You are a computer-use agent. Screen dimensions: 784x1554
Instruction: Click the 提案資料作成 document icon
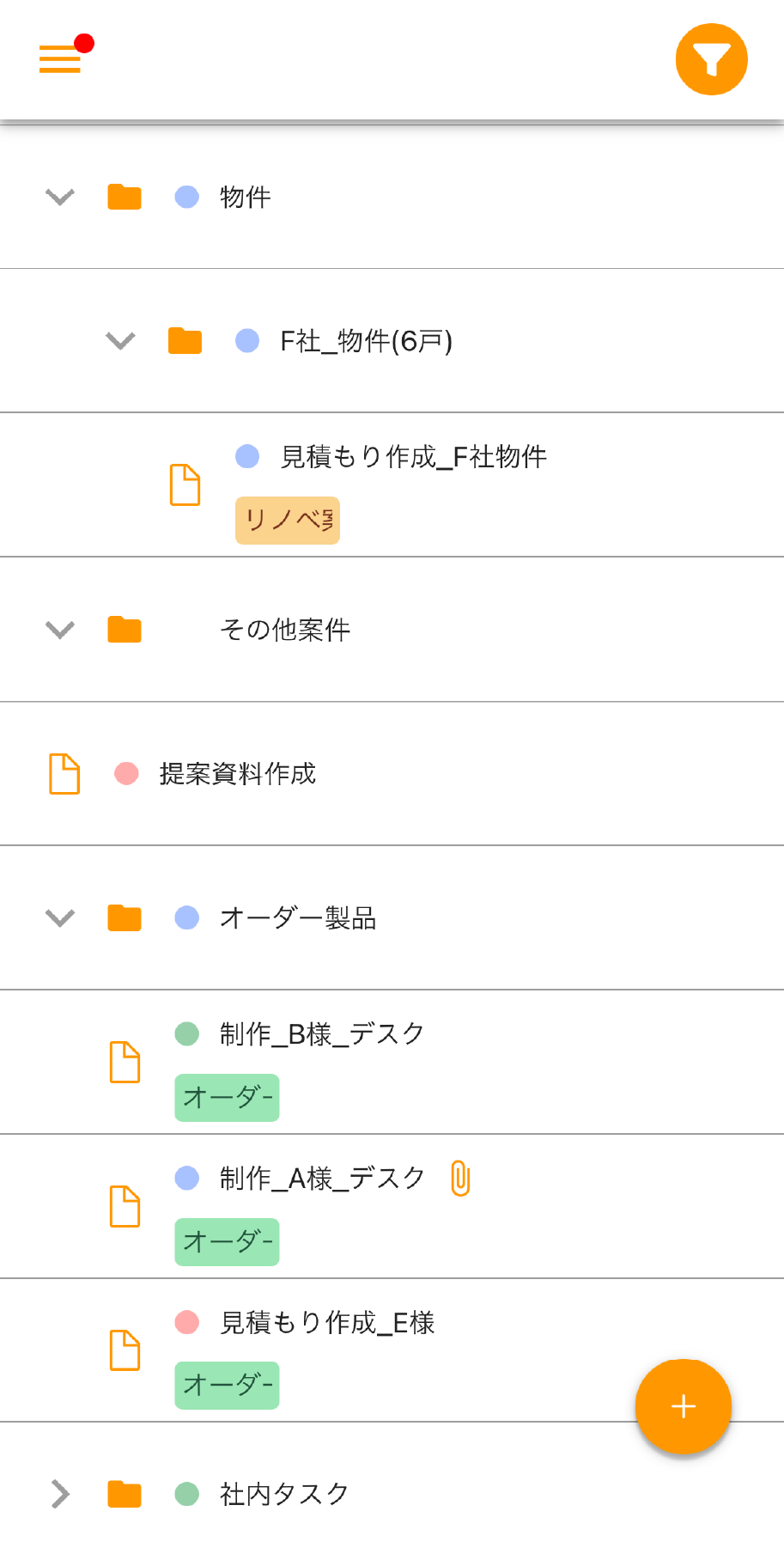pyautogui.click(x=63, y=773)
